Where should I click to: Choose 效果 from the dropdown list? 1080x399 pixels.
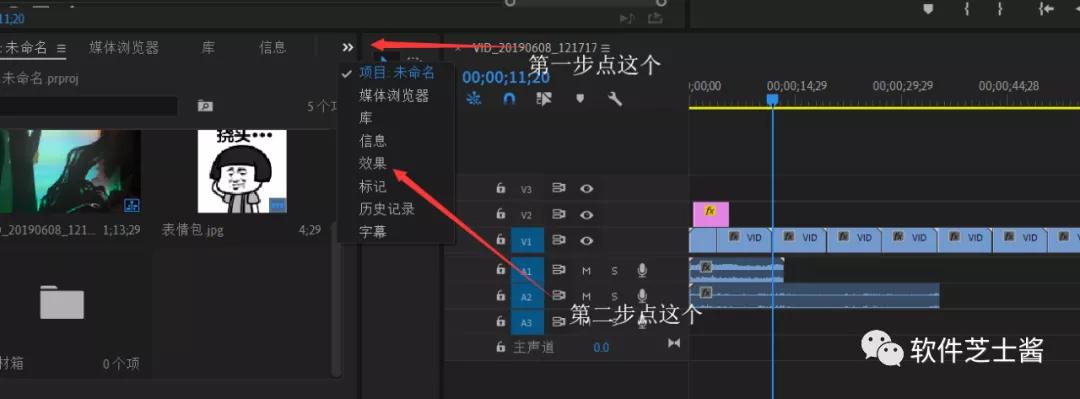pyautogui.click(x=373, y=163)
